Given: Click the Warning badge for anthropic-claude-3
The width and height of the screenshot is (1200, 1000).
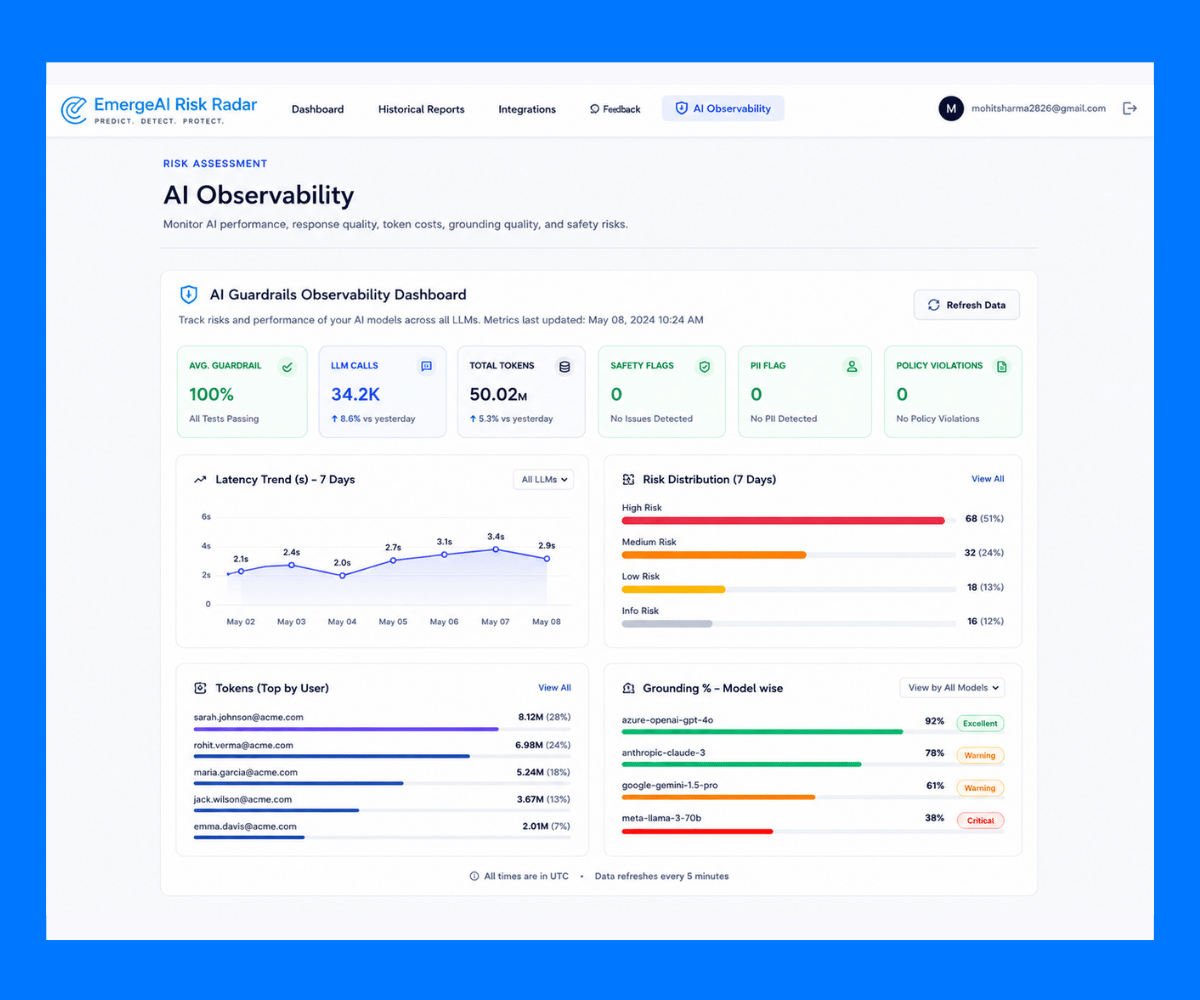Looking at the screenshot, I should tap(980, 756).
